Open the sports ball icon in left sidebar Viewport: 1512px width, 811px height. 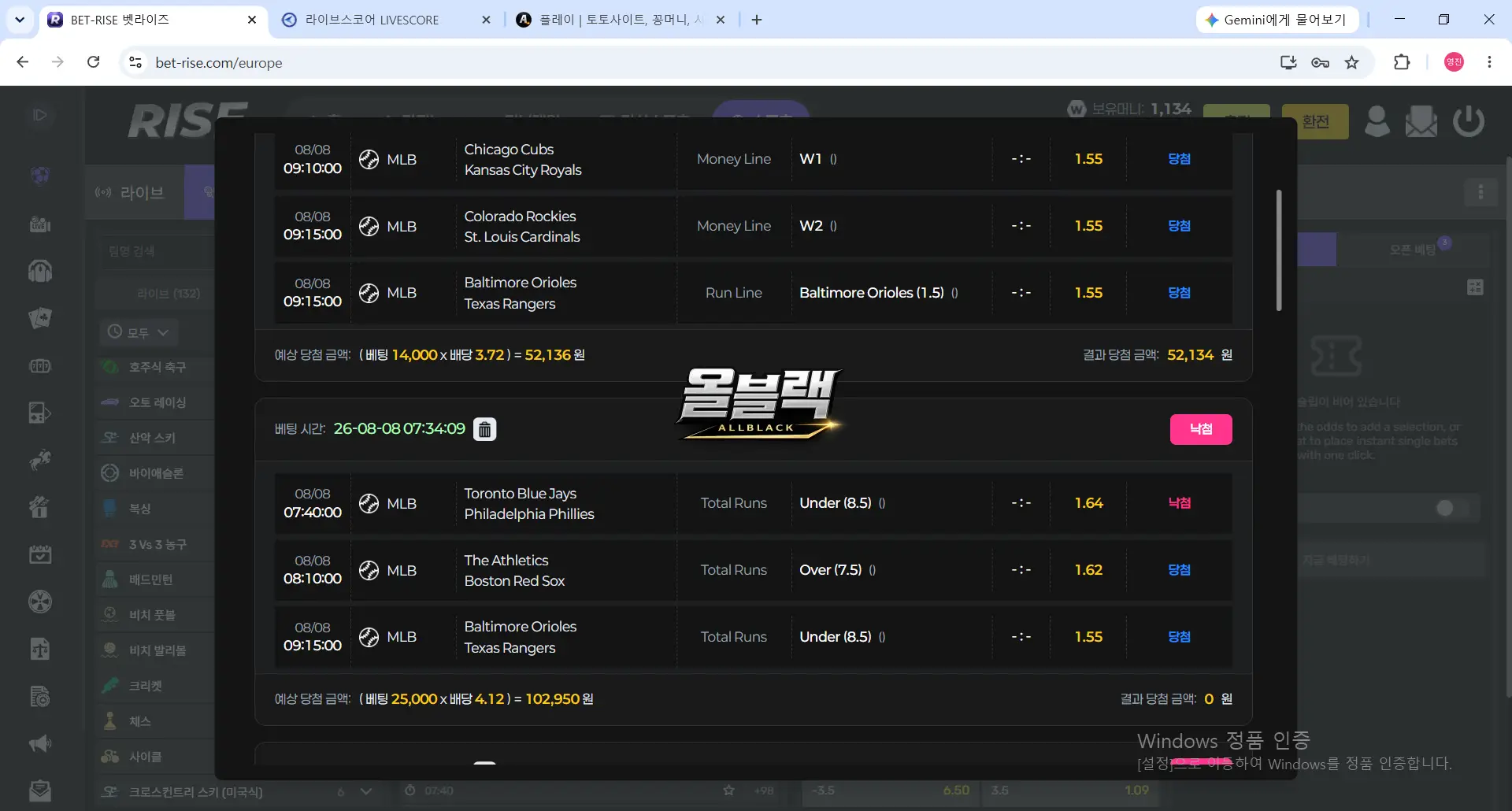40,175
